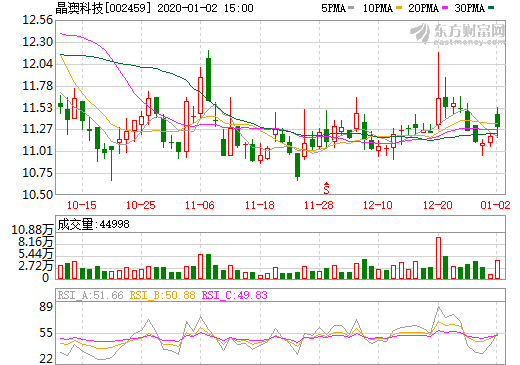Viewport: 520px width, 365px height.
Task: Click the 12.56 price axis label
Action: [37, 20]
